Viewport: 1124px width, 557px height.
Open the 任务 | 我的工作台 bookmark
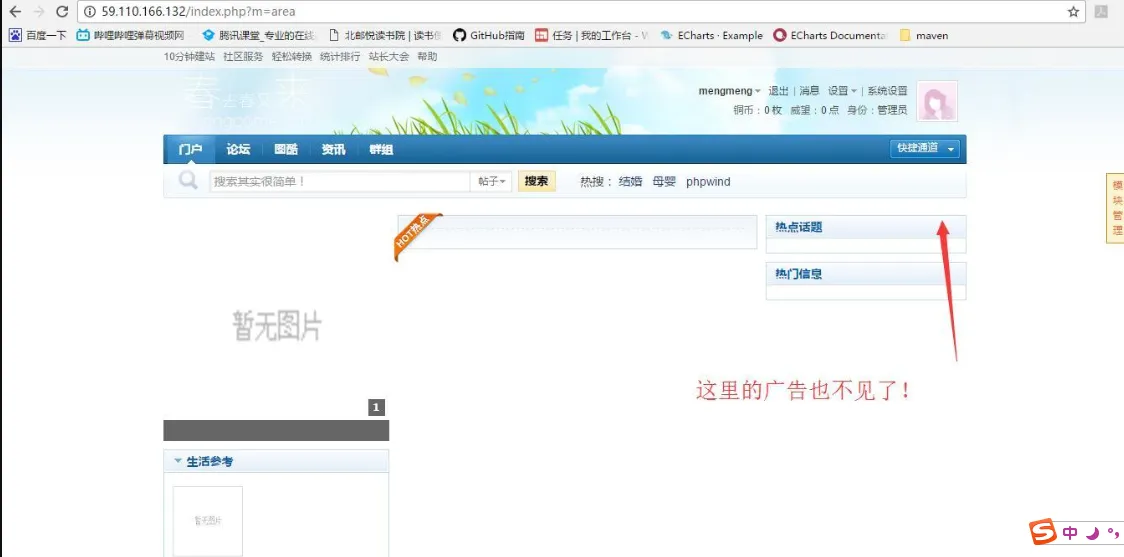click(592, 35)
